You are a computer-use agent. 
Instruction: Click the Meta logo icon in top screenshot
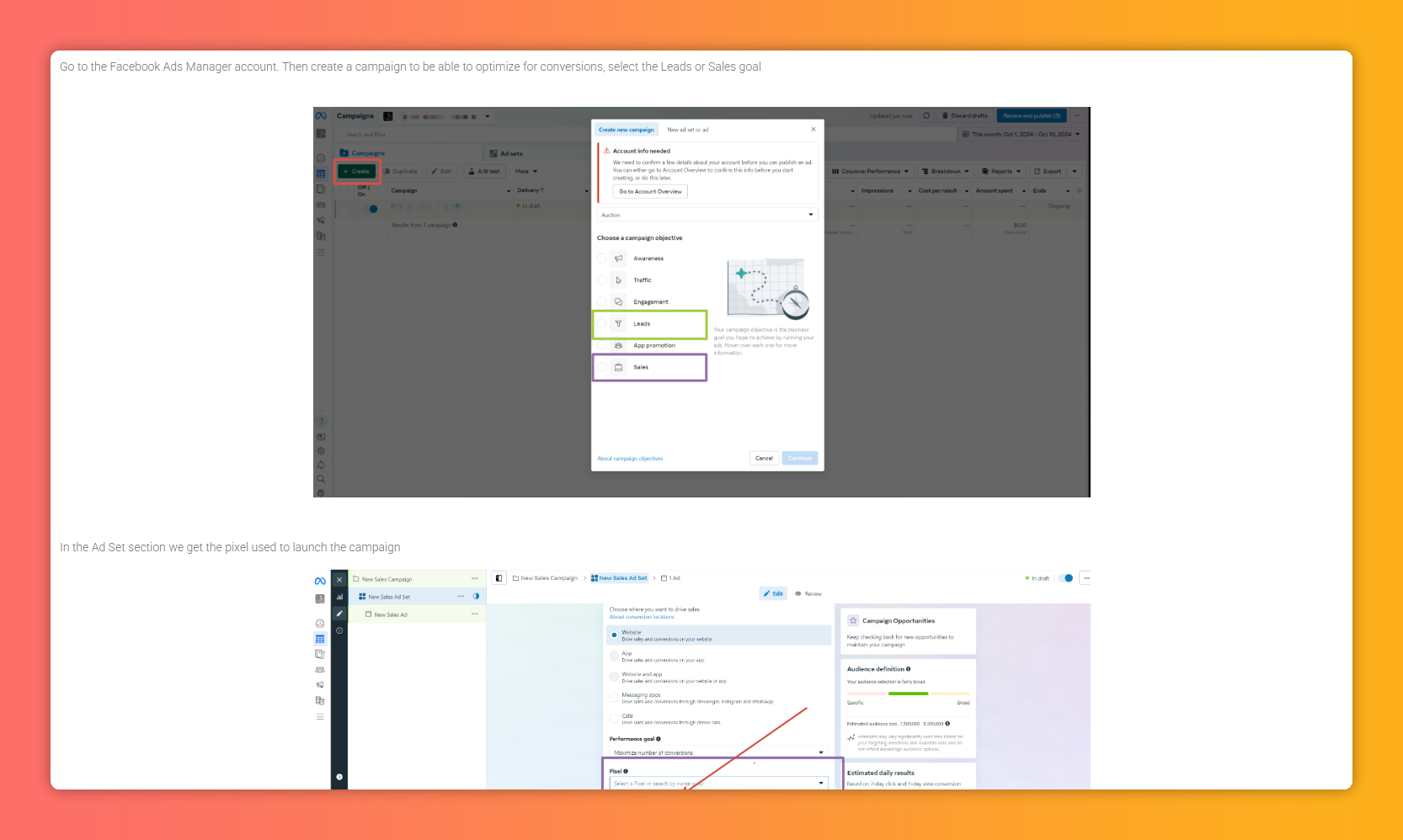tap(321, 116)
